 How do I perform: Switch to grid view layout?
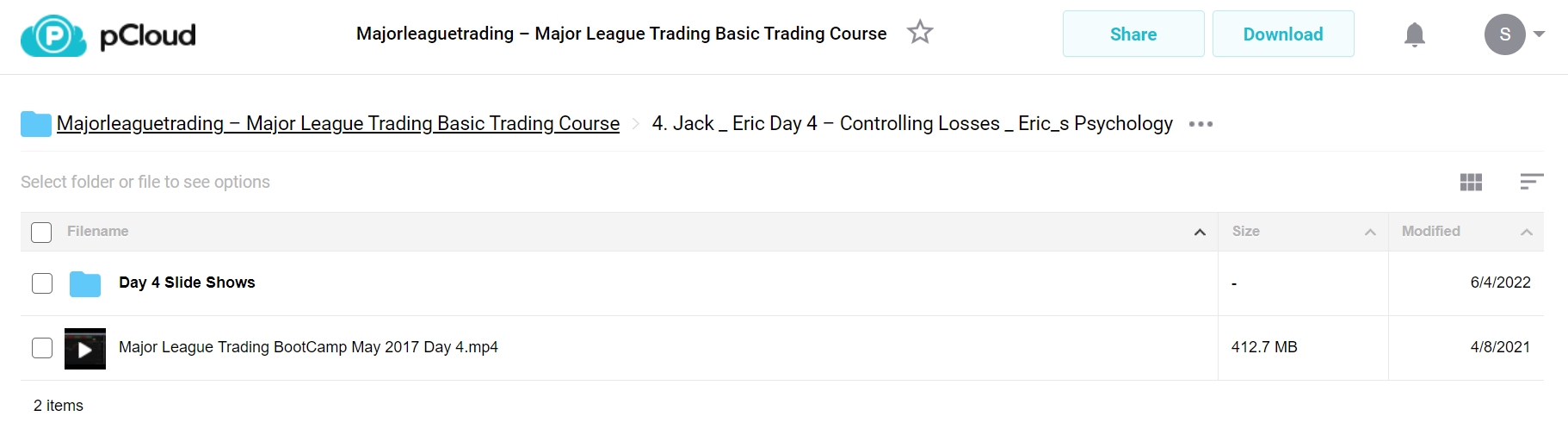click(x=1472, y=182)
